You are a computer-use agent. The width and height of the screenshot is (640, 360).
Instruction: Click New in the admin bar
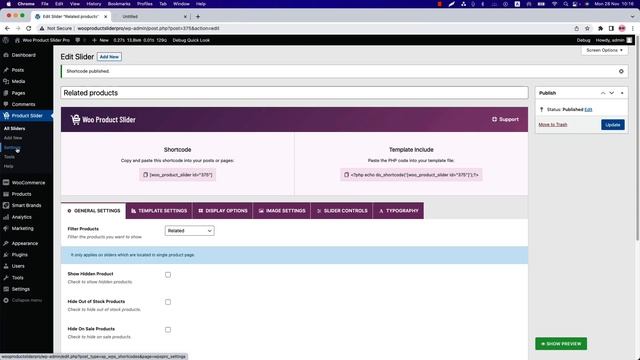tap(100, 40)
